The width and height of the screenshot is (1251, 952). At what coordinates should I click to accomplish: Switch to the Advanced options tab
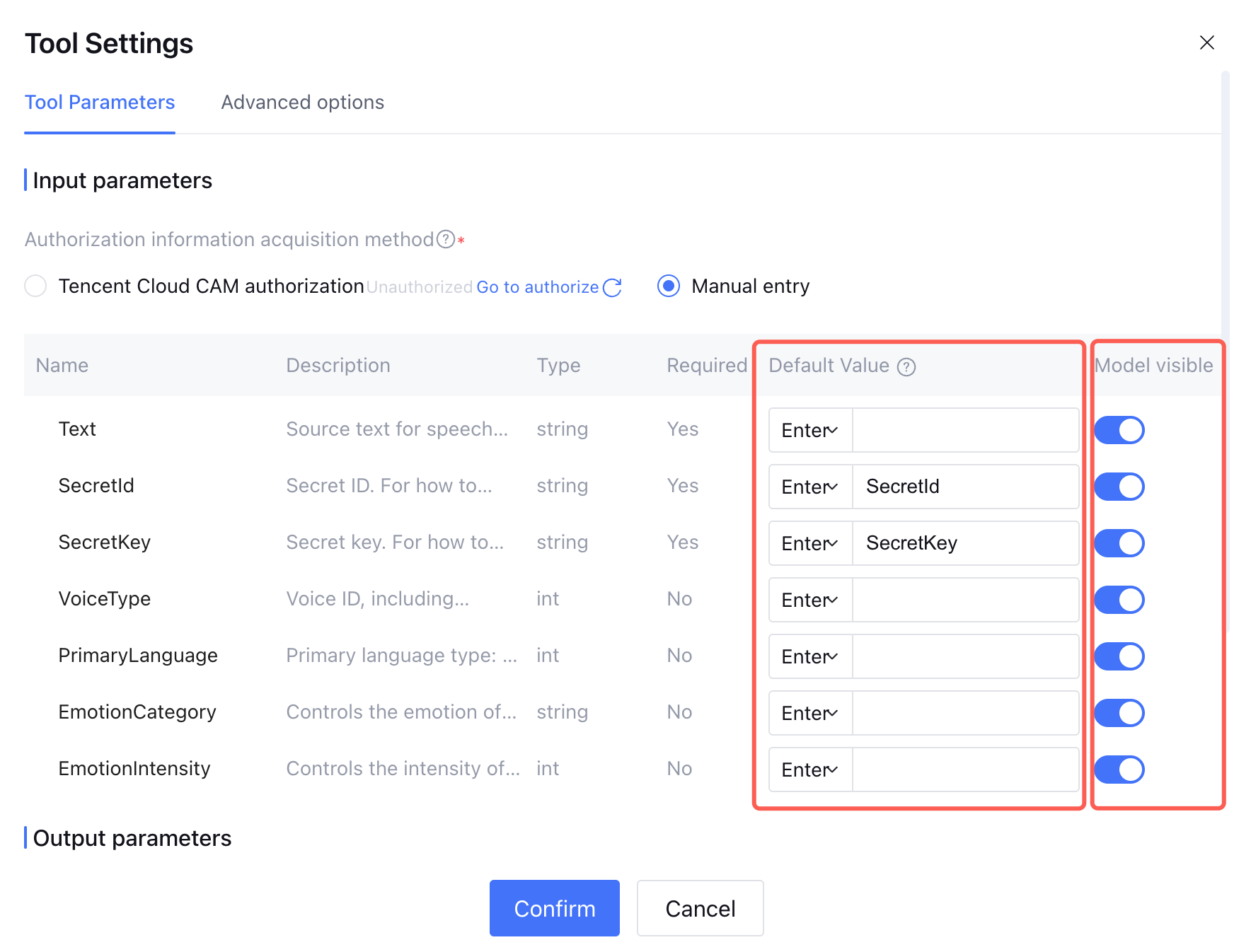302,103
